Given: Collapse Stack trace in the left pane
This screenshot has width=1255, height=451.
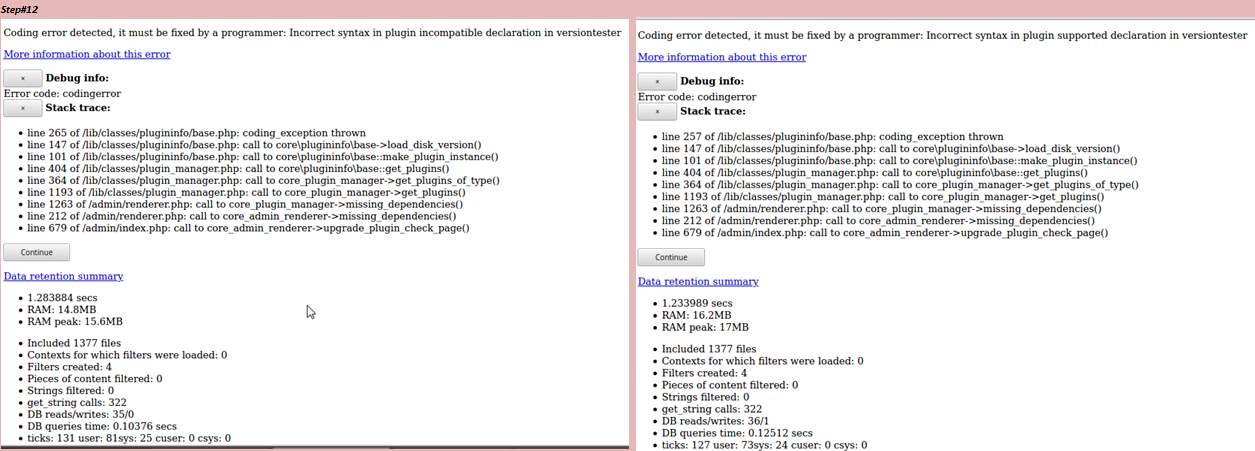Looking at the screenshot, I should click(x=23, y=108).
